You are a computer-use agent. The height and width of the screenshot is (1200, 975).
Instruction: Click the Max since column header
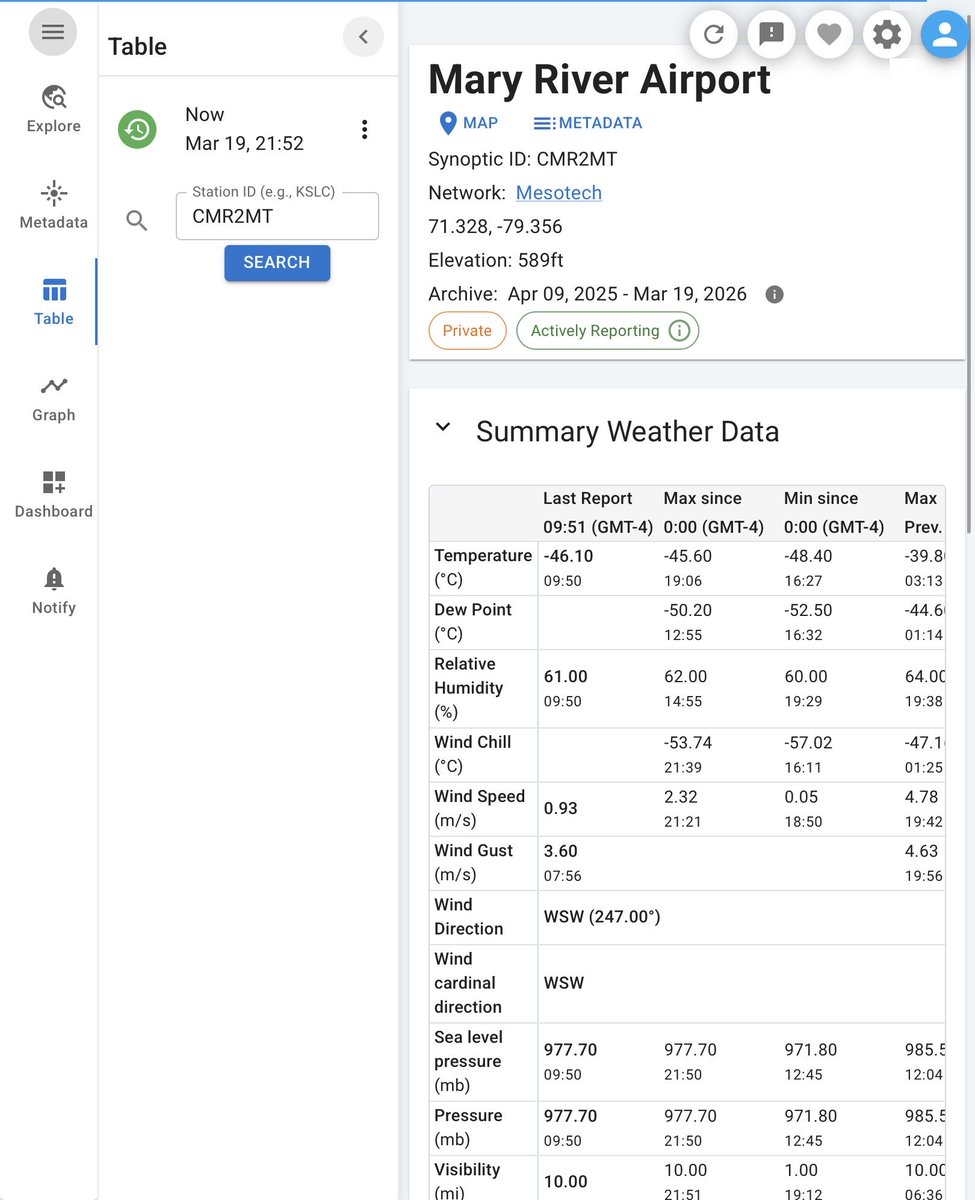714,513
